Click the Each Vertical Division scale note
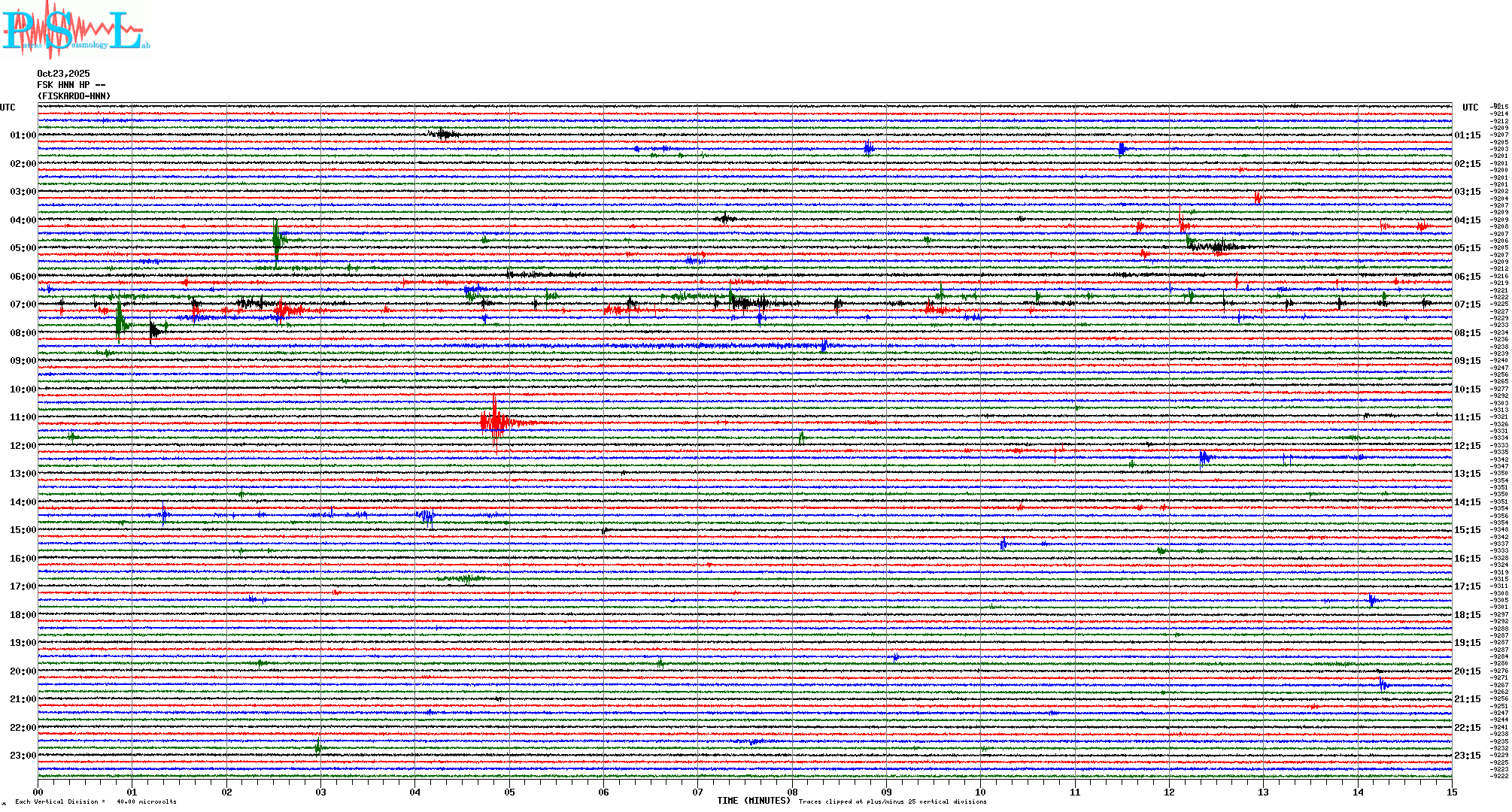This screenshot has height=812, width=1512. 96,801
